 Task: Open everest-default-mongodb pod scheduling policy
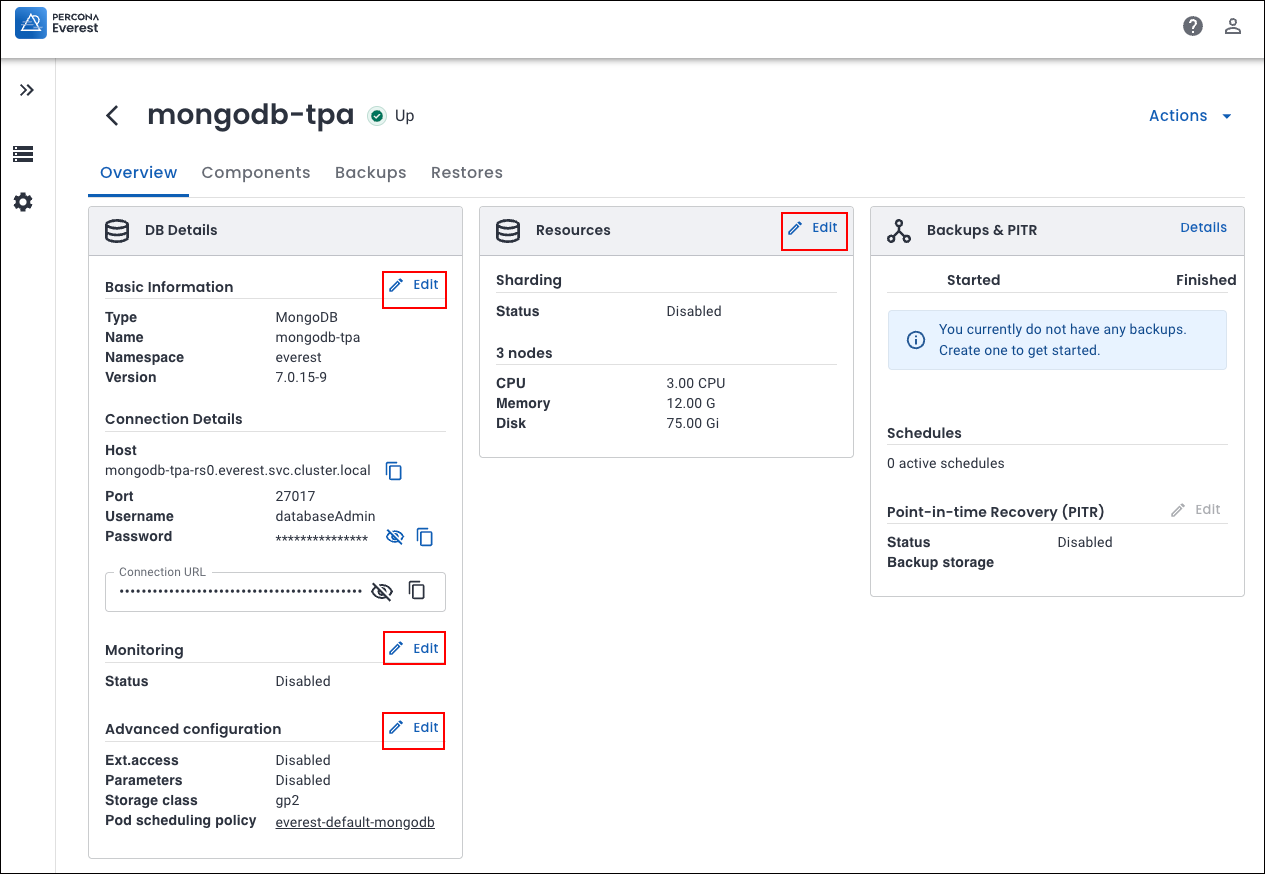355,822
